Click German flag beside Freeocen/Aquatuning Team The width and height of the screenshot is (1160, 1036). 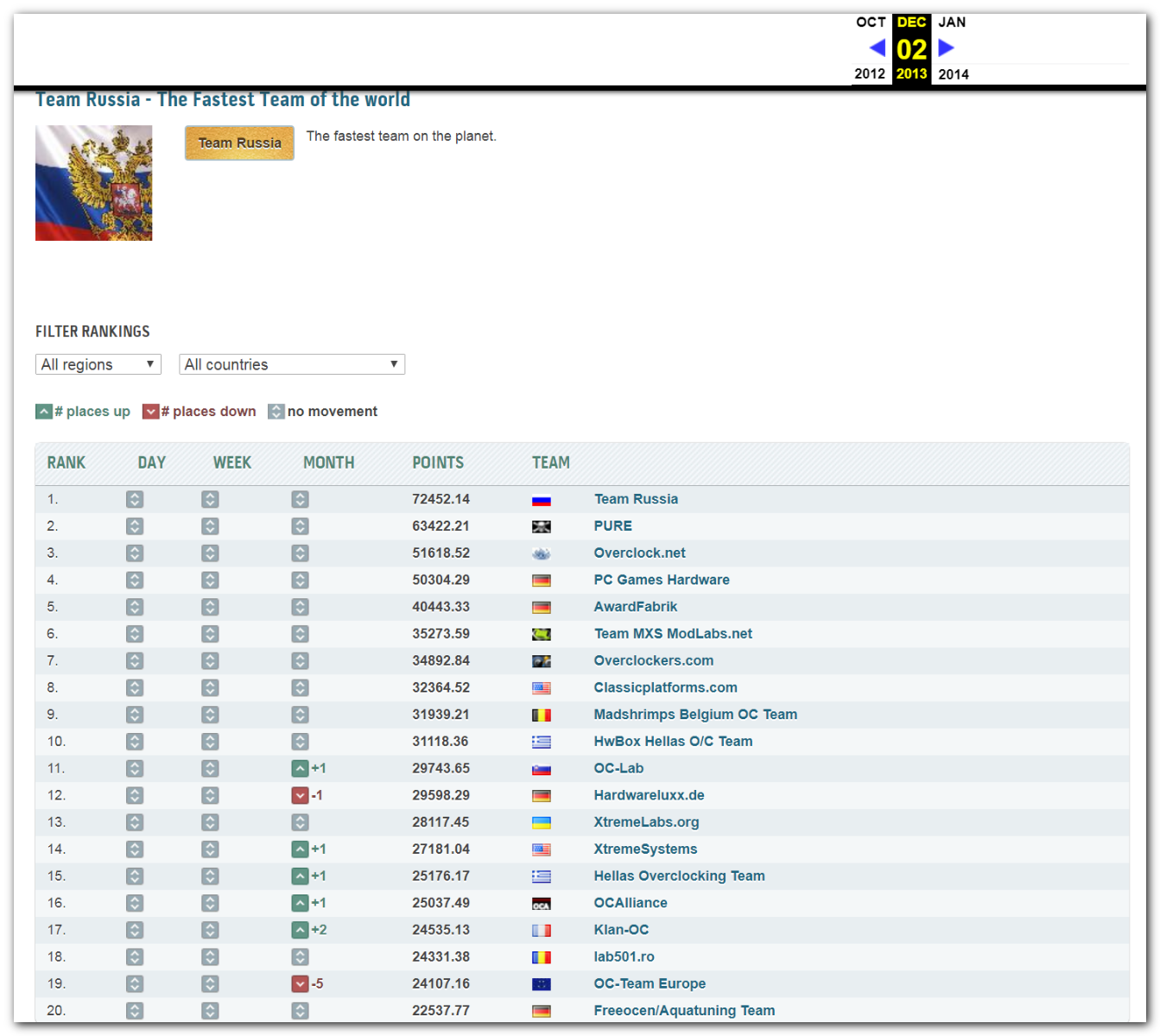[542, 1011]
